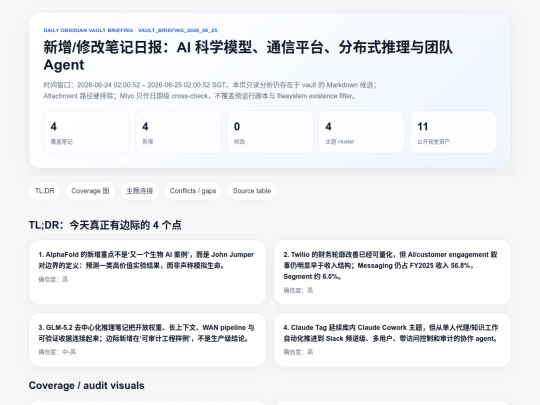This screenshot has width=540, height=405.
Task: Select the 公开视觉资产 stat card showing 11
Action: pos(453,132)
